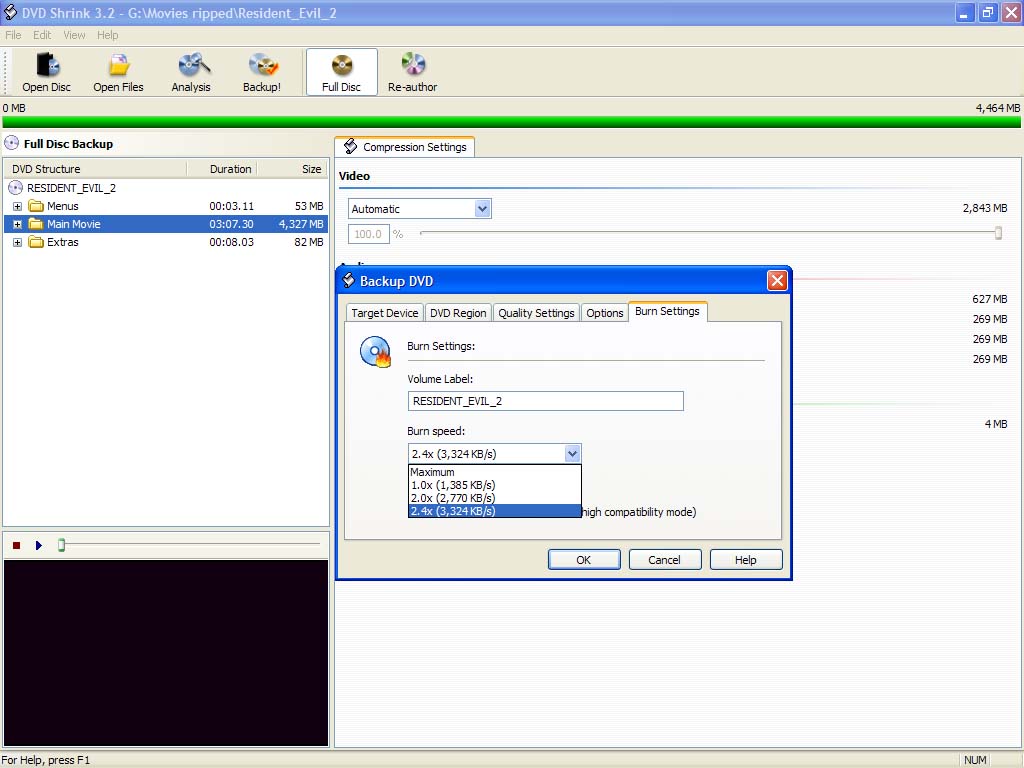The image size is (1024, 768).
Task: Switch to the Target Device tab
Action: (x=385, y=313)
